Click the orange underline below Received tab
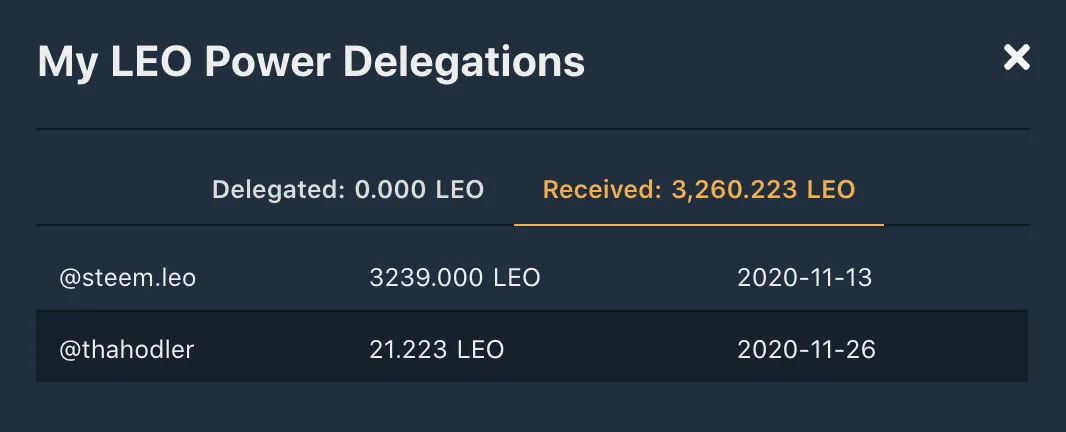The width and height of the screenshot is (1066, 432). 699,224
